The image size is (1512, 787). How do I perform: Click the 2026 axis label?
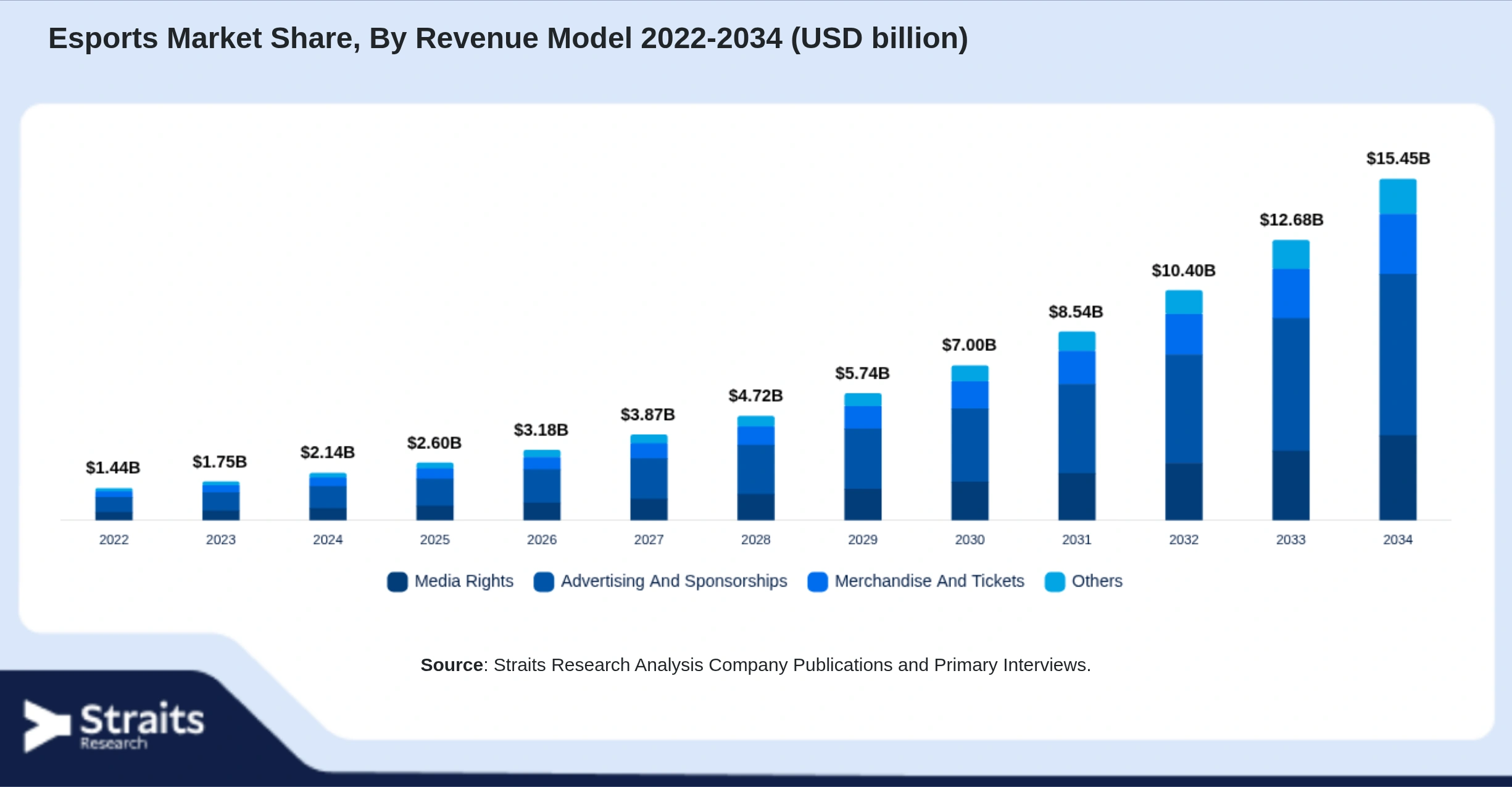542,540
